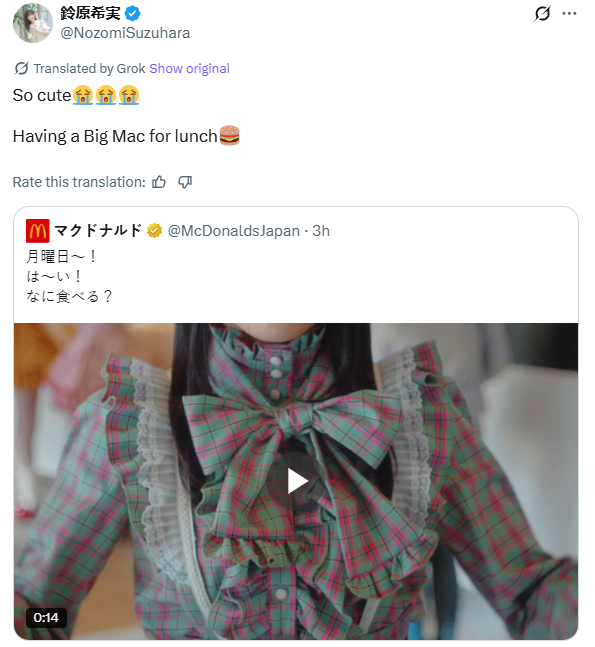Viewport: 595px width, 647px height.
Task: Click the マクドナルド account name
Action: pos(98,231)
